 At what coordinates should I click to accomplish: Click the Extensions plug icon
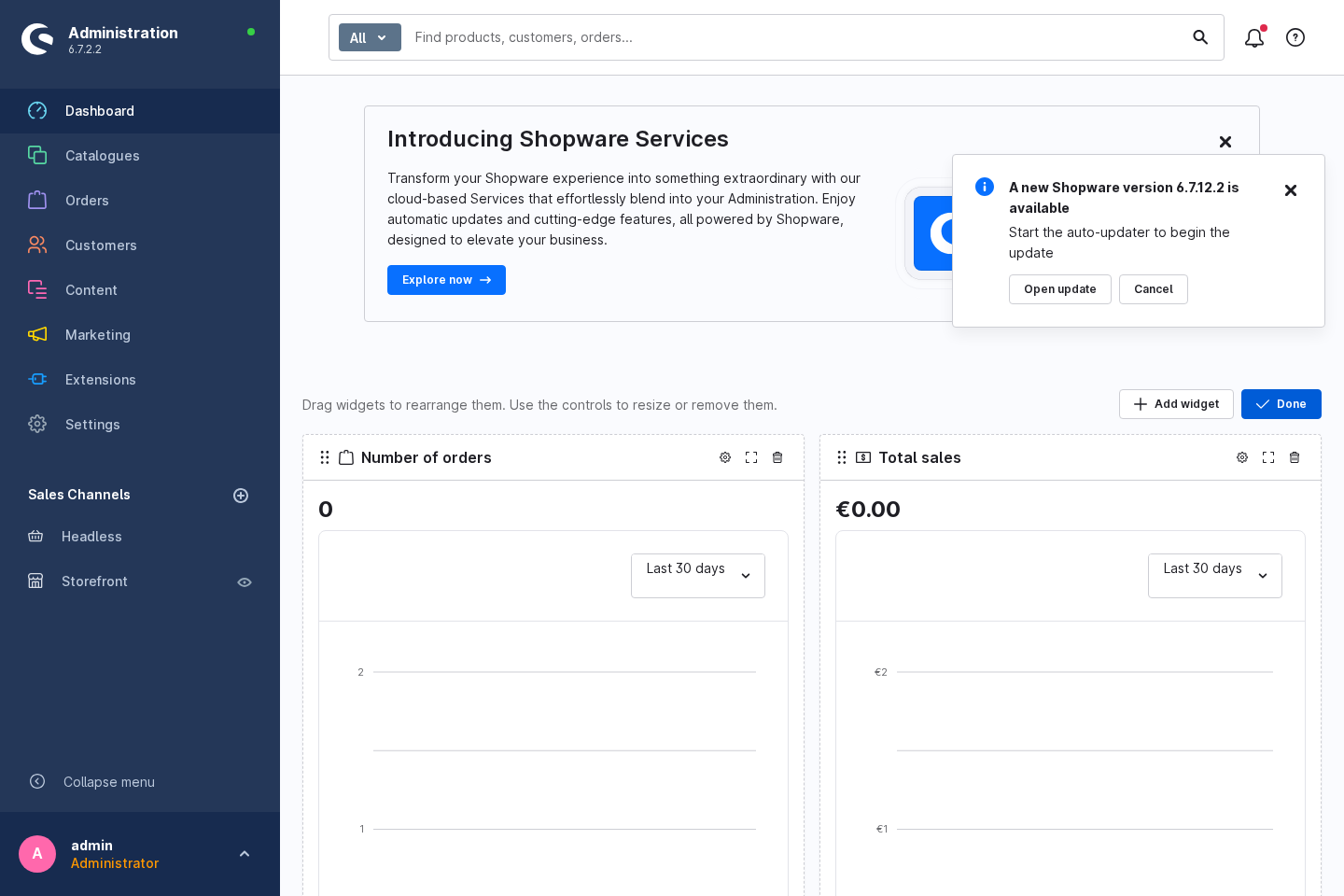tap(37, 380)
